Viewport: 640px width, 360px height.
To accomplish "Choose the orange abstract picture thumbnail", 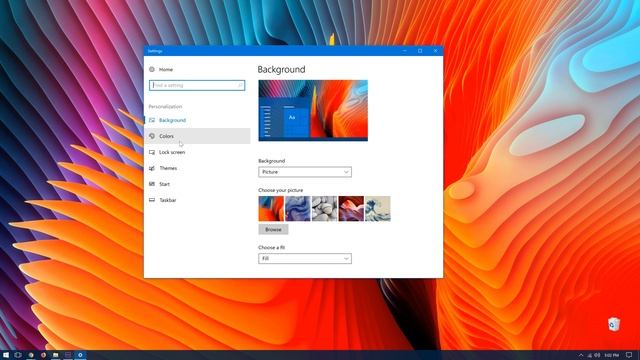I will [271, 209].
